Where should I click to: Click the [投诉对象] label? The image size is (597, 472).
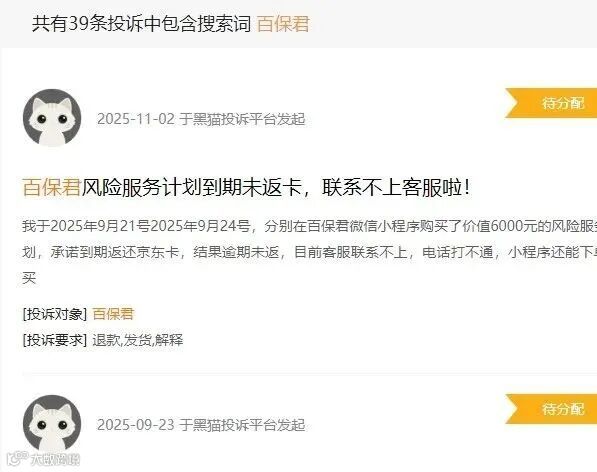pos(55,314)
